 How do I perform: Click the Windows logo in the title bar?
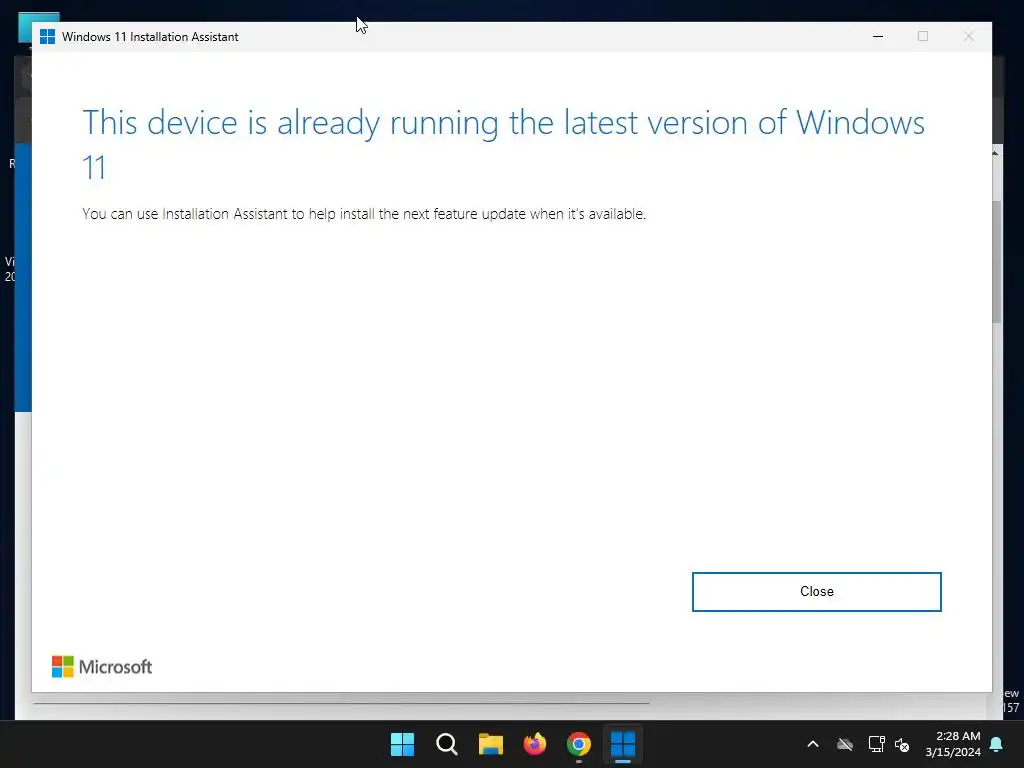point(48,37)
